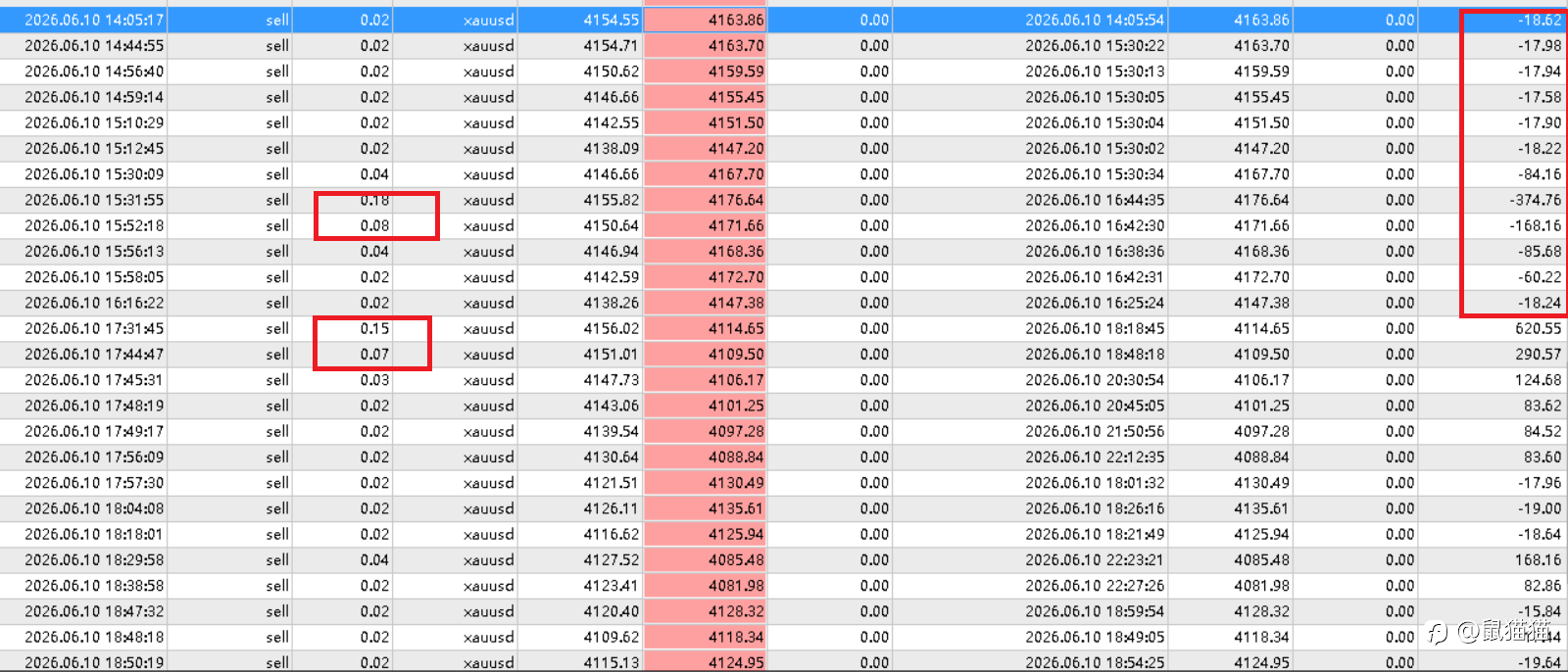The width and height of the screenshot is (1568, 672).
Task: Select open time 2026.06.10 15:56:13
Action: tap(94, 251)
